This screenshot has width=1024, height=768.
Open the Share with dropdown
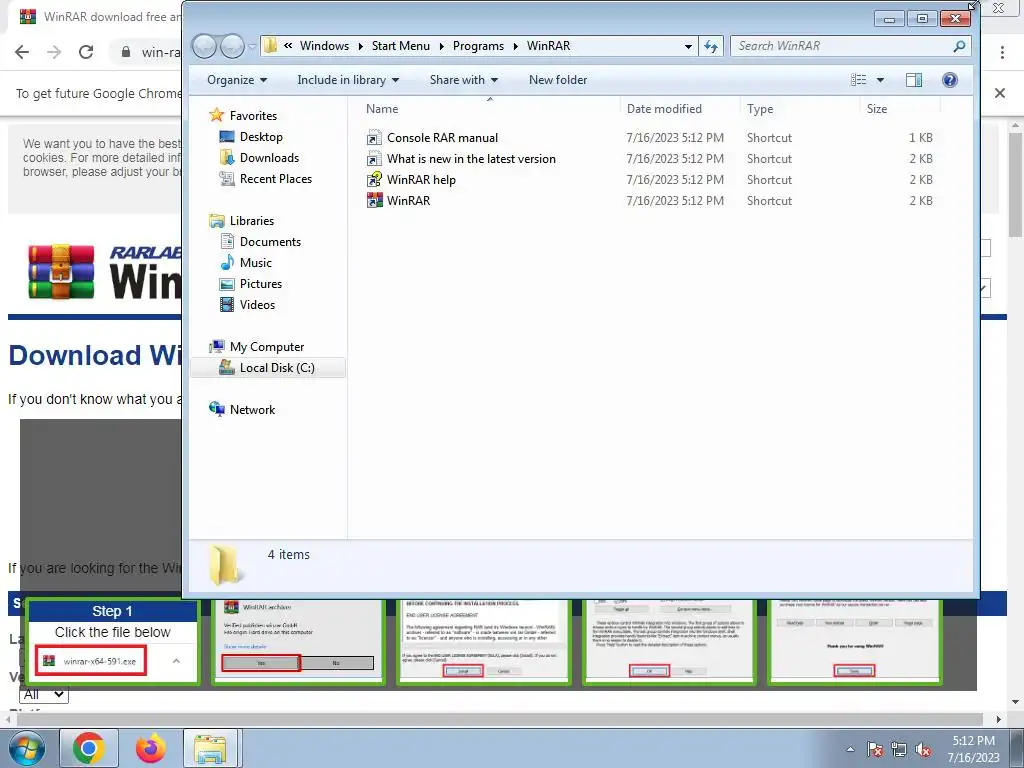[x=464, y=80]
